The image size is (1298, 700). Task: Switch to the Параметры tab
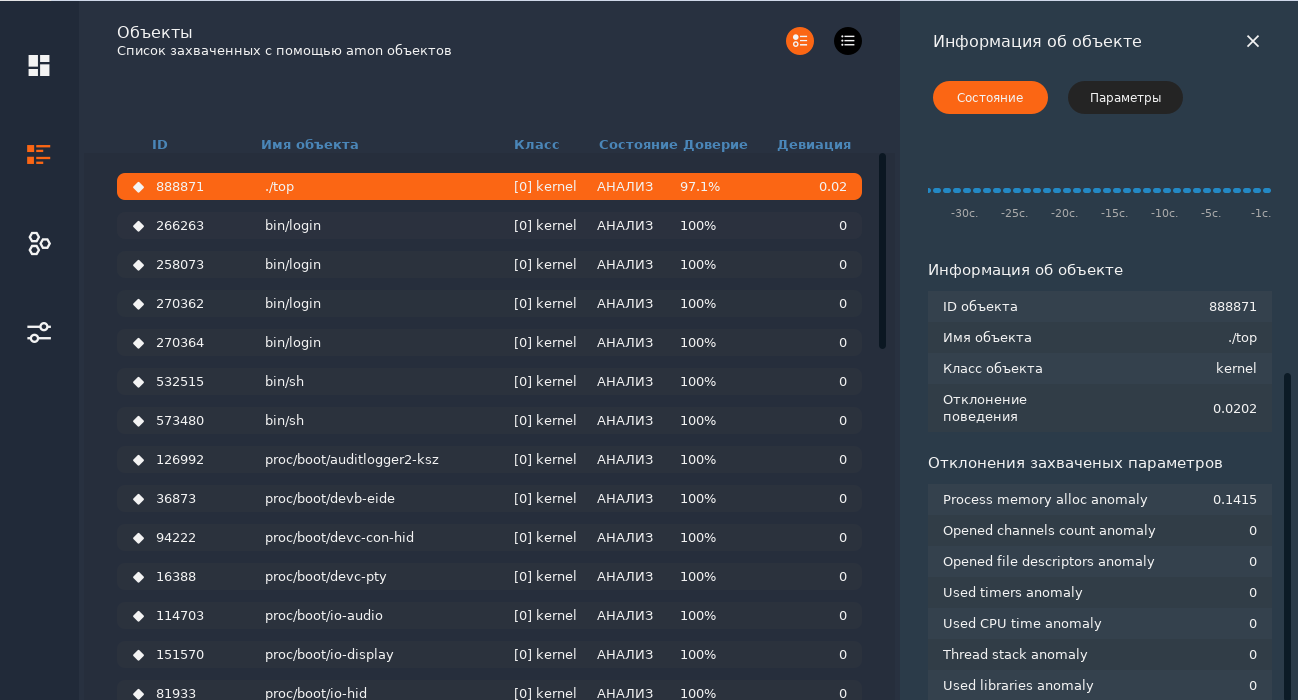point(1125,98)
